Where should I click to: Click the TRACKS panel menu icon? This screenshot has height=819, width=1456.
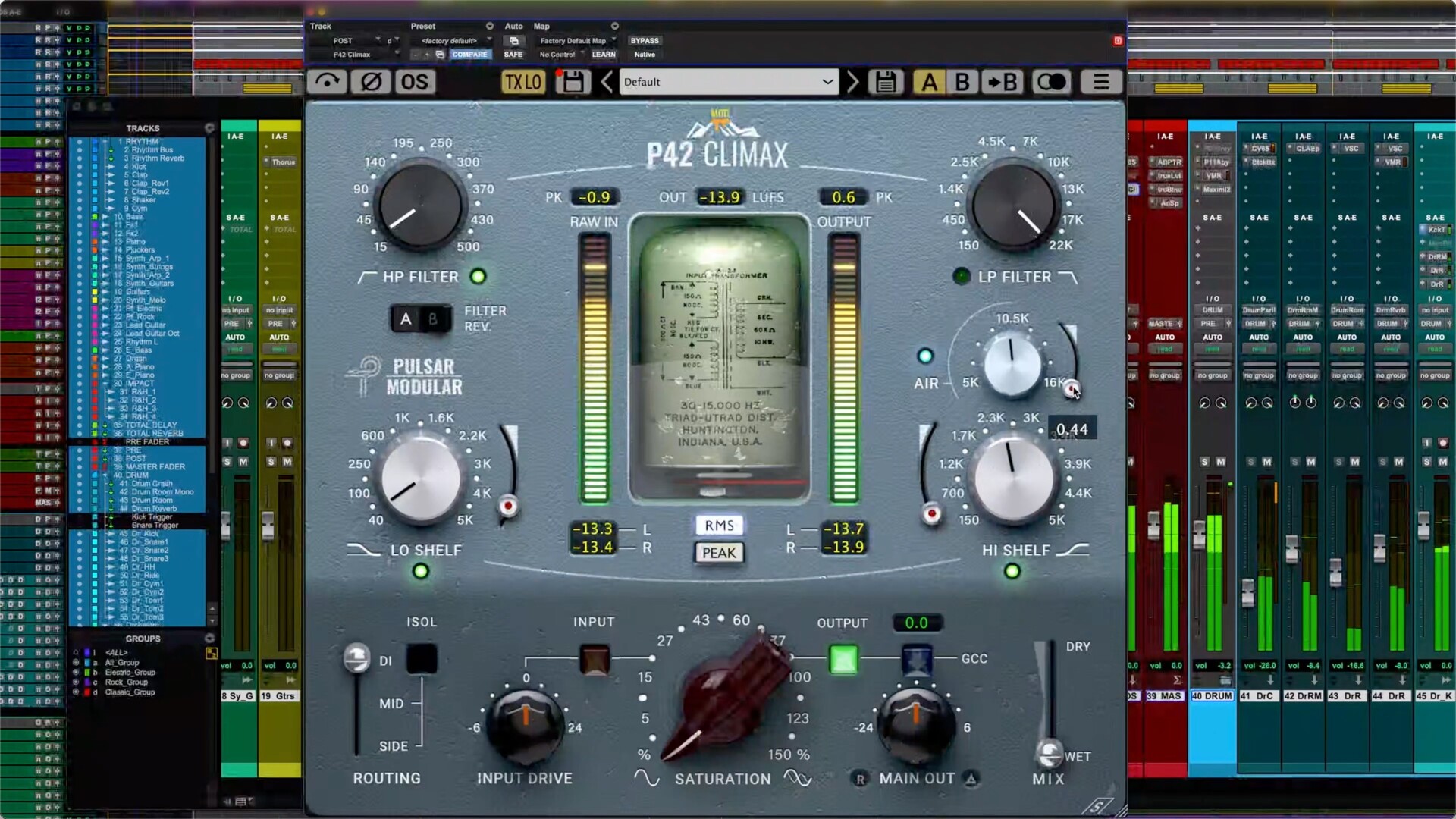coord(209,128)
